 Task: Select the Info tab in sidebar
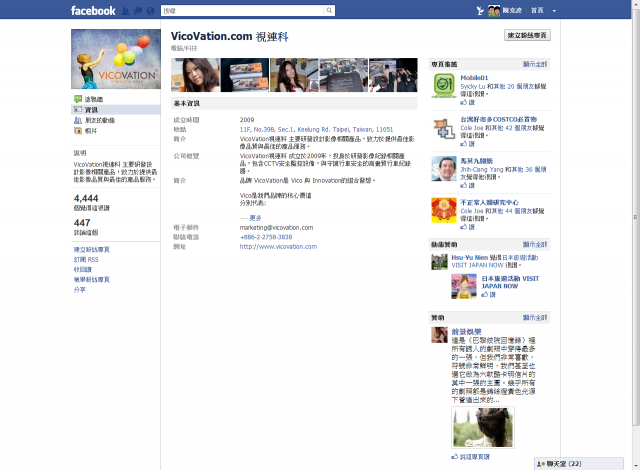(x=116, y=110)
